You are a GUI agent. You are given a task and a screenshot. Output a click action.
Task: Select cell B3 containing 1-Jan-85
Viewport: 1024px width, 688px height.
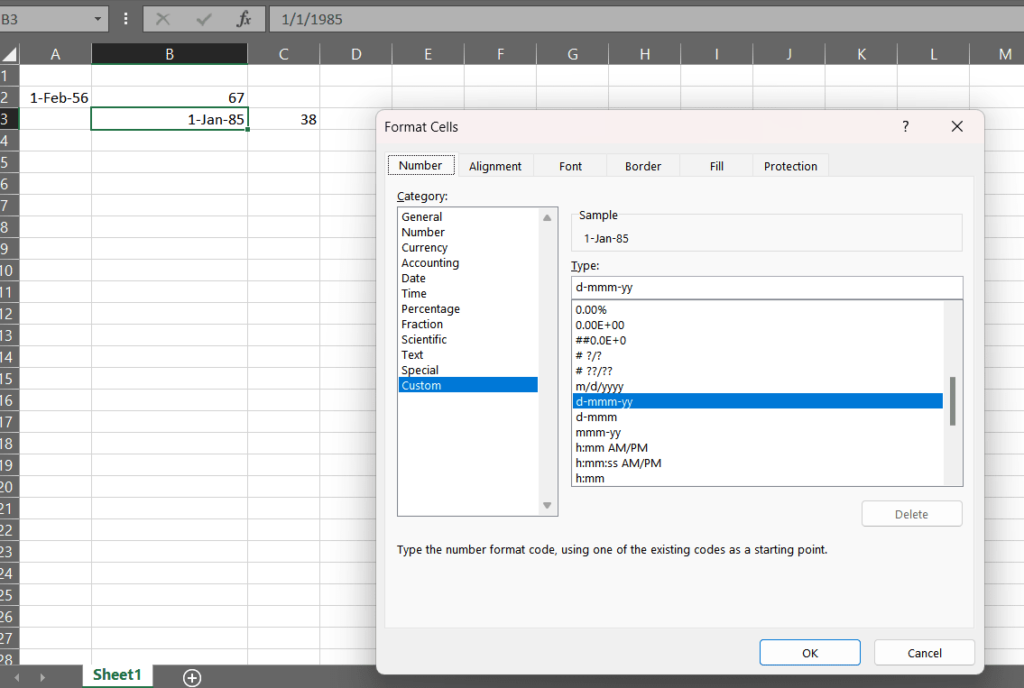tap(169, 119)
